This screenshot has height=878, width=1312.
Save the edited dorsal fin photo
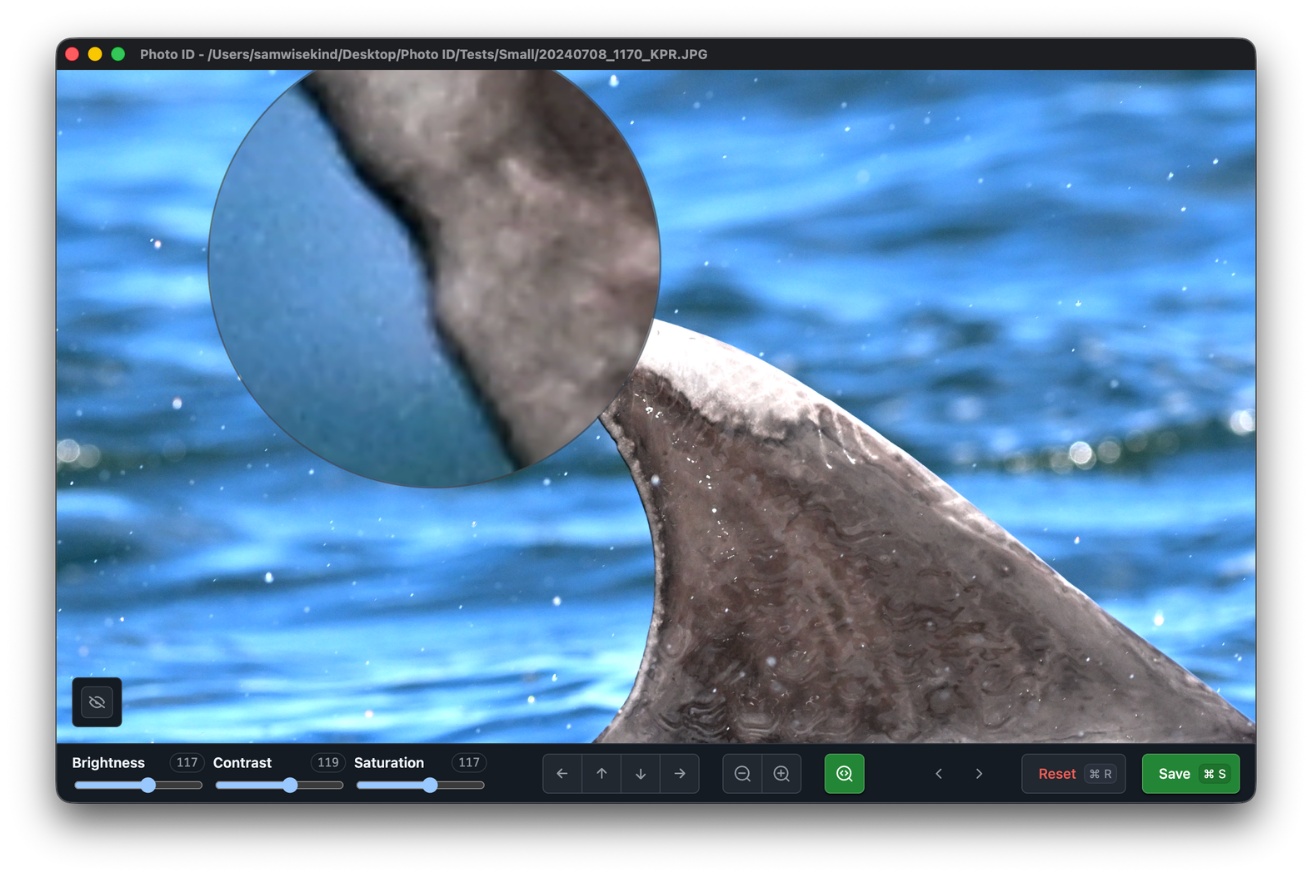pyautogui.click(x=1190, y=773)
